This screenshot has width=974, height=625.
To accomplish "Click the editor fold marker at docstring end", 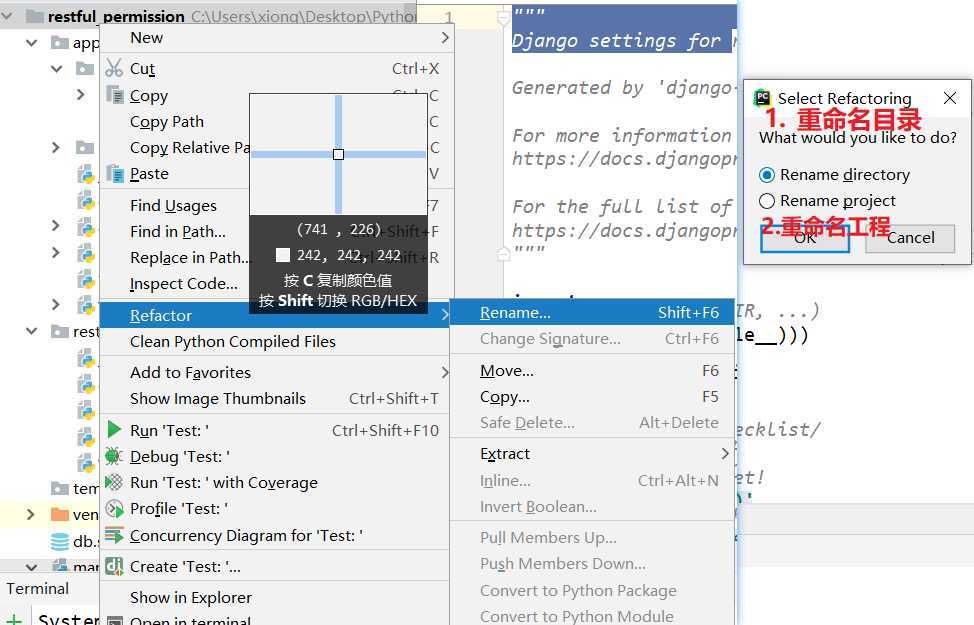I will pyautogui.click(x=503, y=253).
